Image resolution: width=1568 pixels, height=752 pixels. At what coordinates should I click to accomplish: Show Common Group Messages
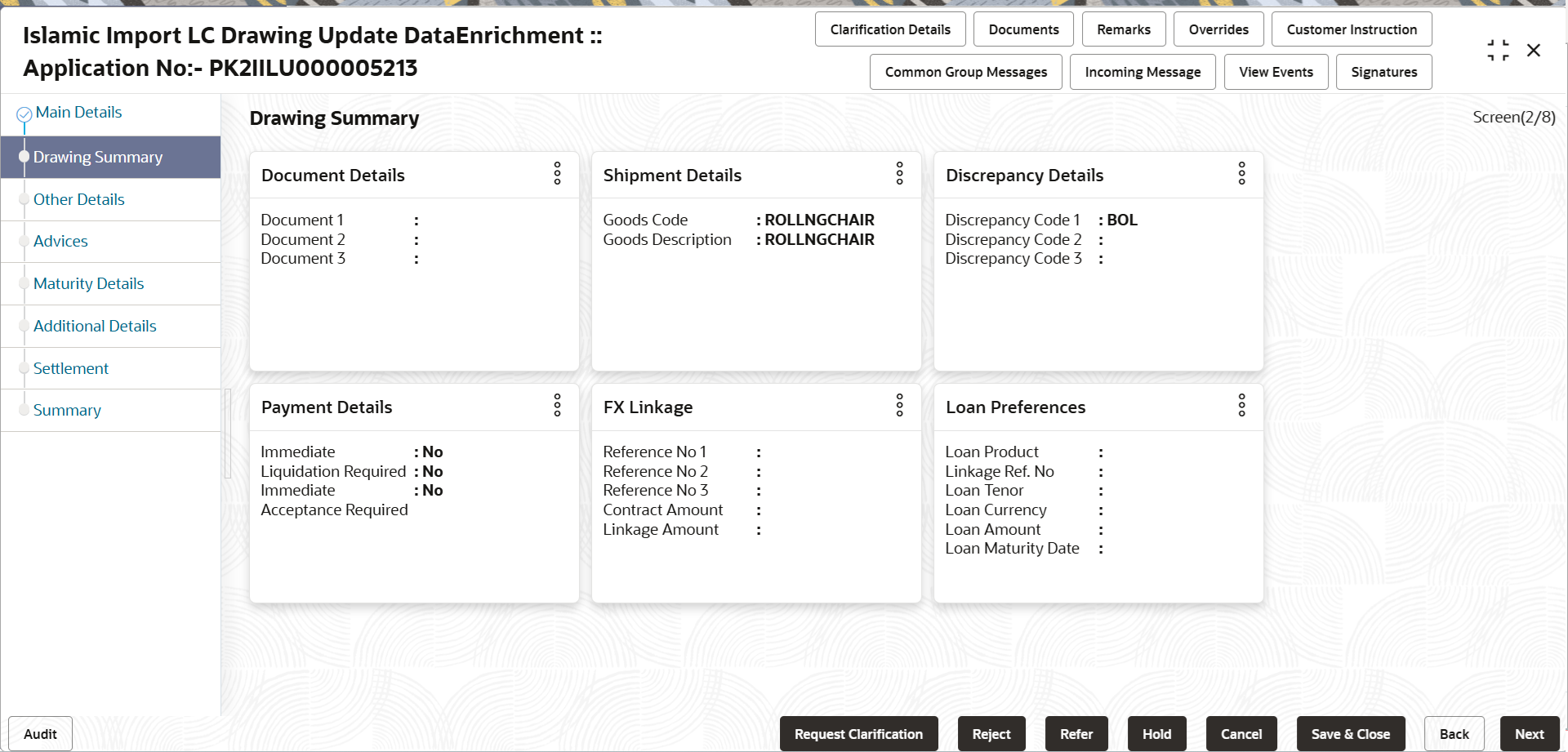coord(965,72)
